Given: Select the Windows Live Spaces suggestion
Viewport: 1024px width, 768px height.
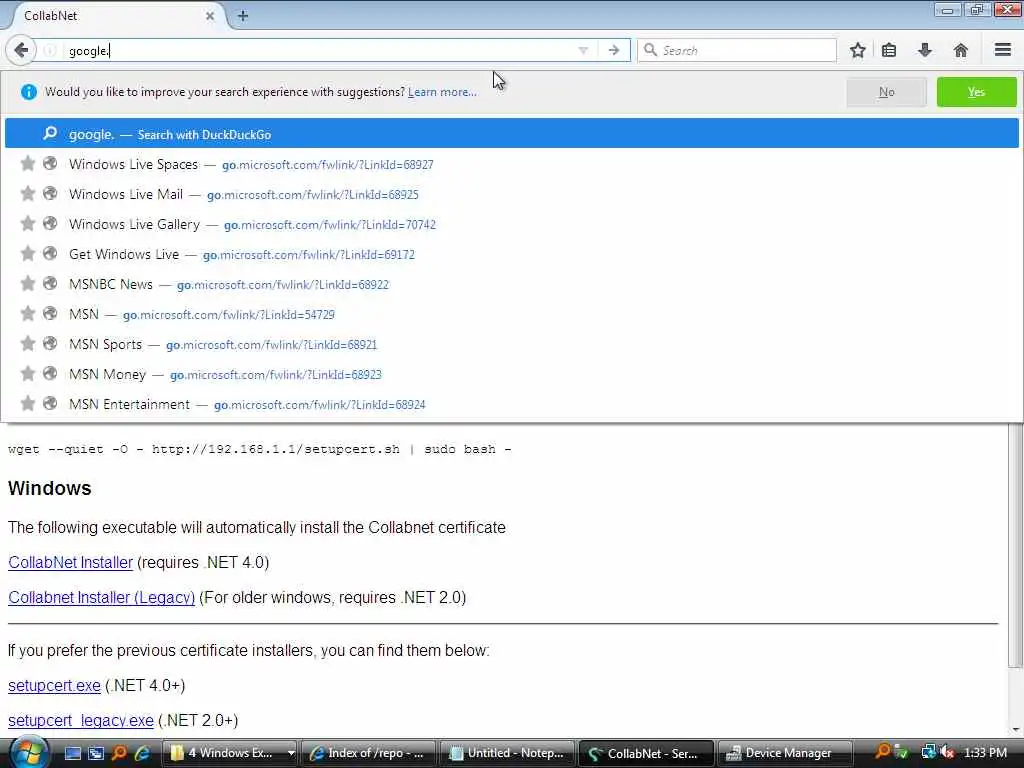Looking at the screenshot, I should [x=511, y=164].
